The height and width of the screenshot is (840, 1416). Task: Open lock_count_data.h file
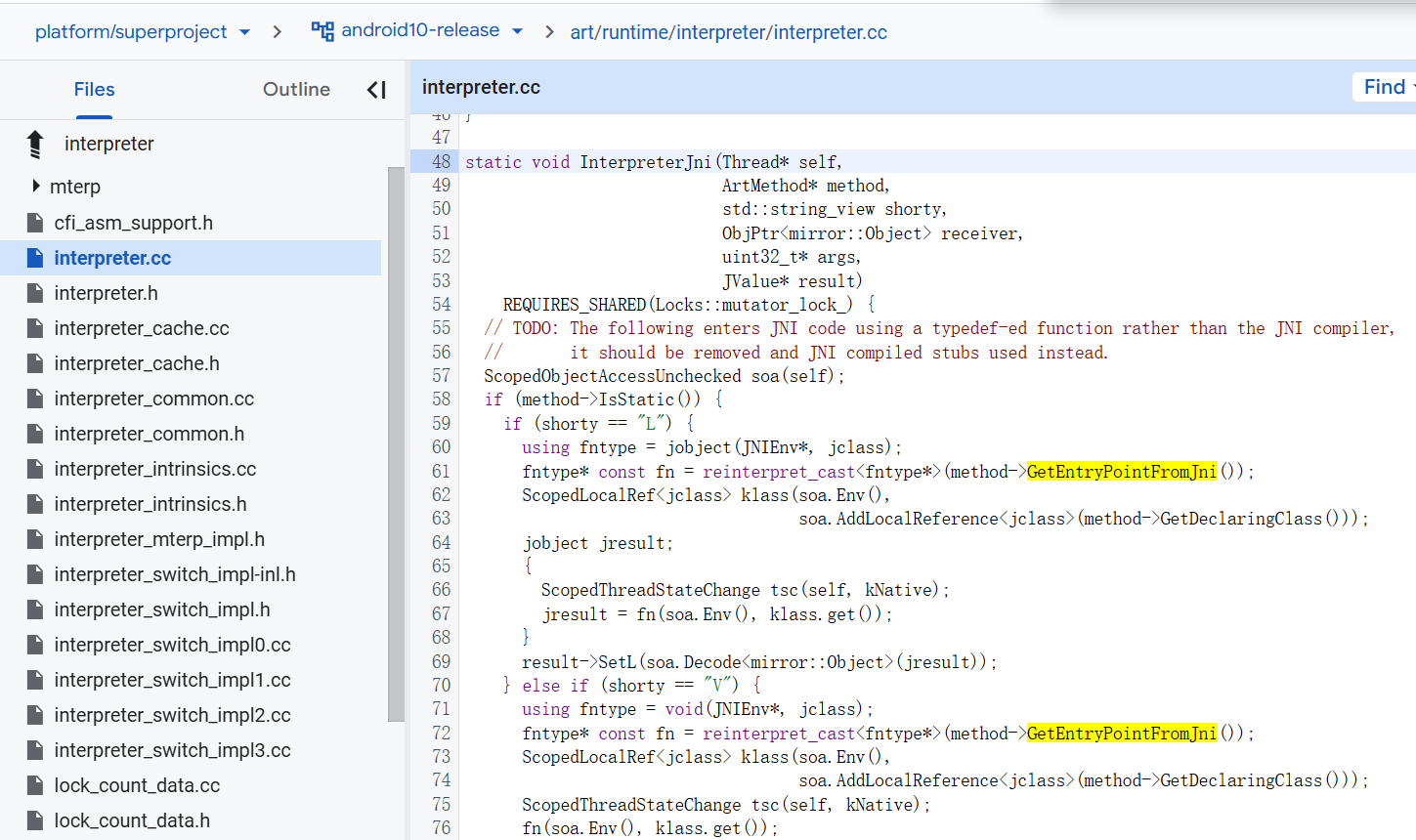click(132, 820)
